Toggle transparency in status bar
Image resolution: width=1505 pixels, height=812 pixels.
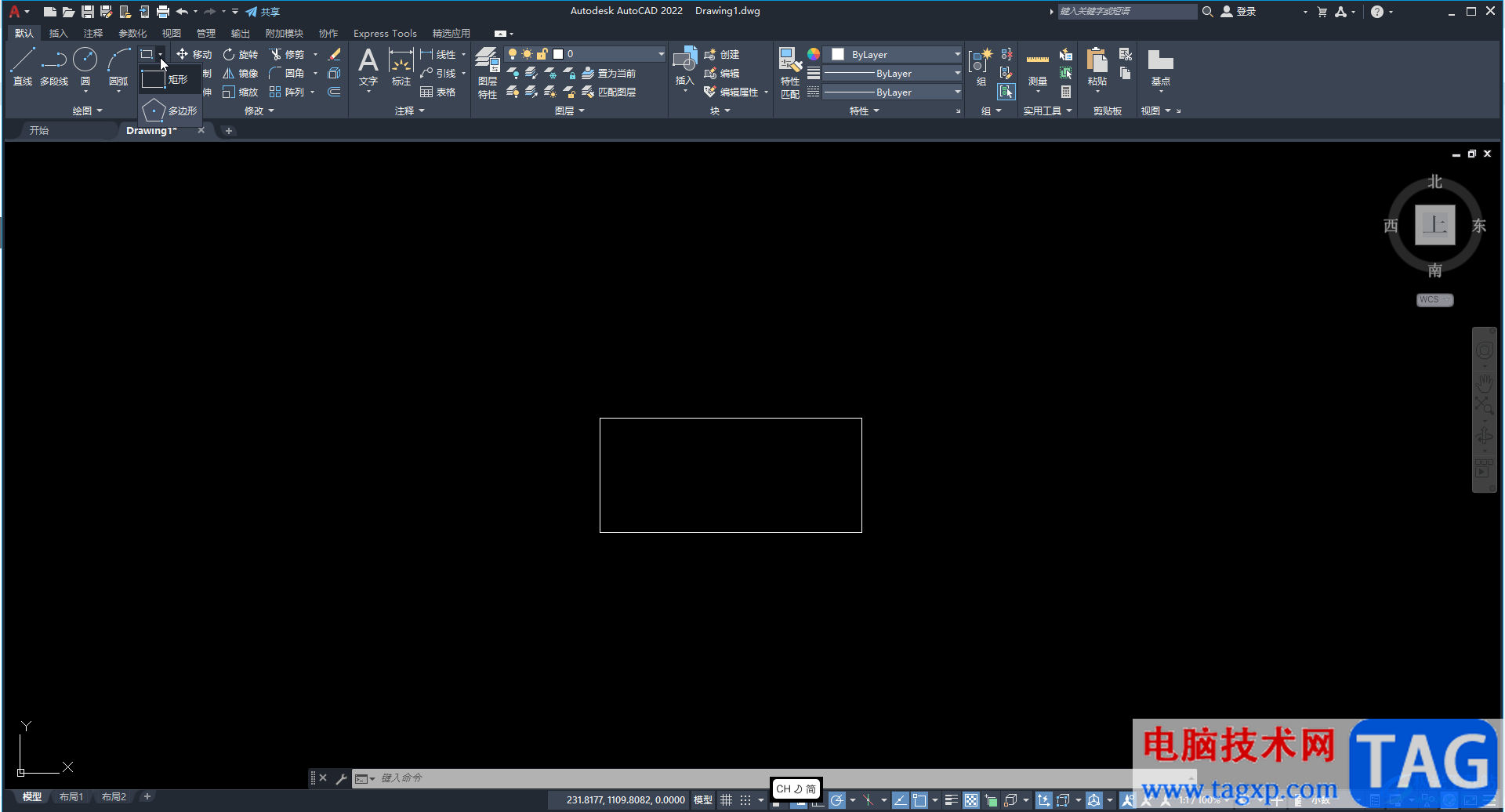click(971, 800)
